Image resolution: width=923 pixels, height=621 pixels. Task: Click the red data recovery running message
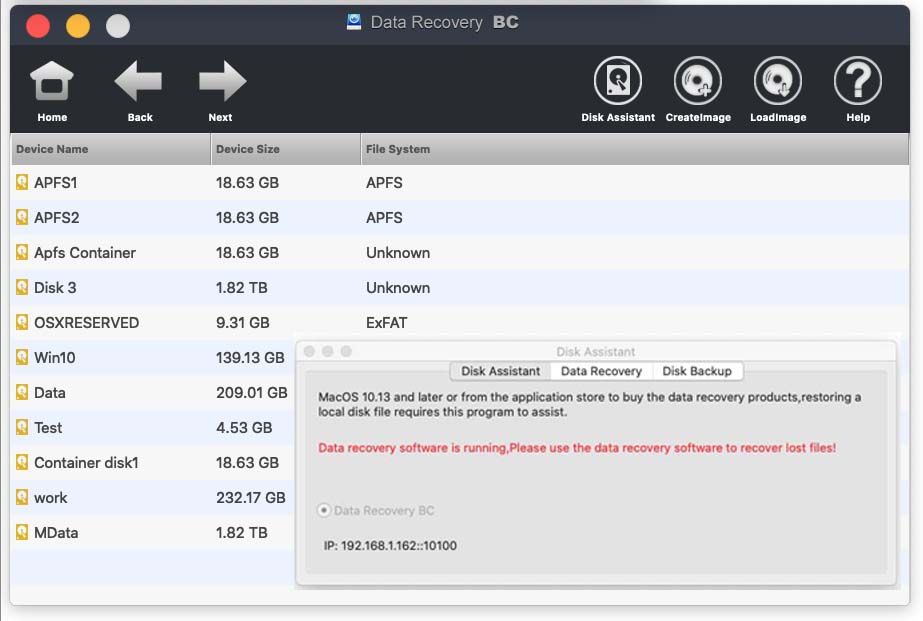(577, 448)
